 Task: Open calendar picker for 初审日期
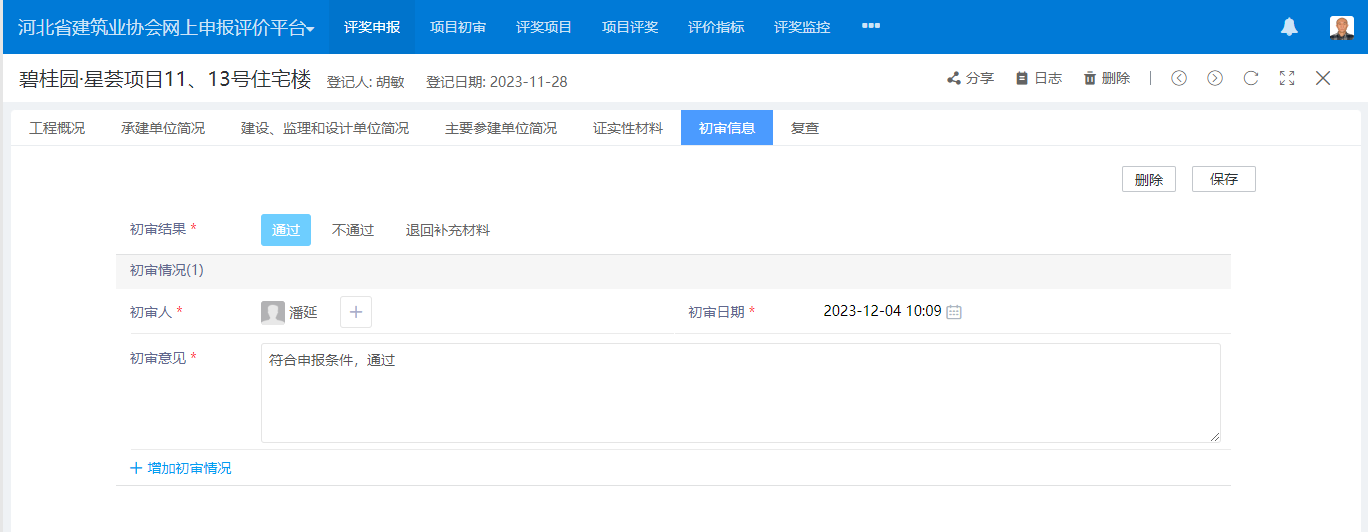[x=954, y=312]
